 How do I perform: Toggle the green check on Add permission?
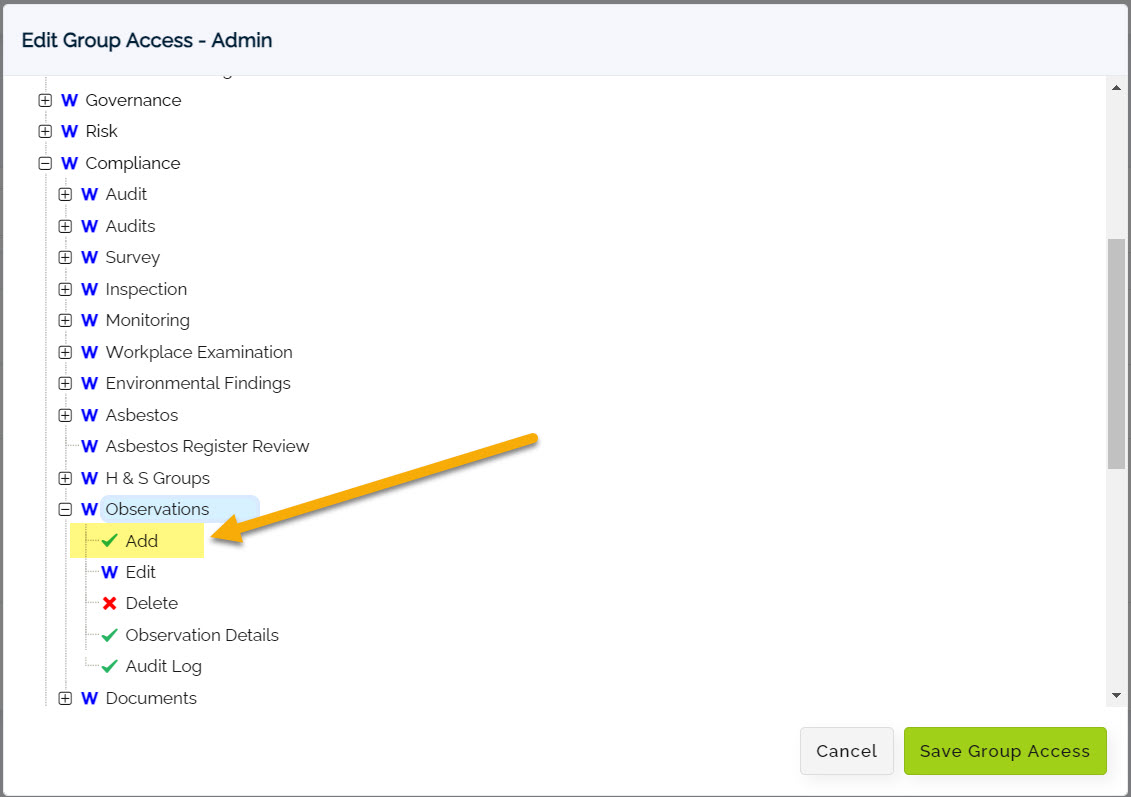[x=110, y=541]
